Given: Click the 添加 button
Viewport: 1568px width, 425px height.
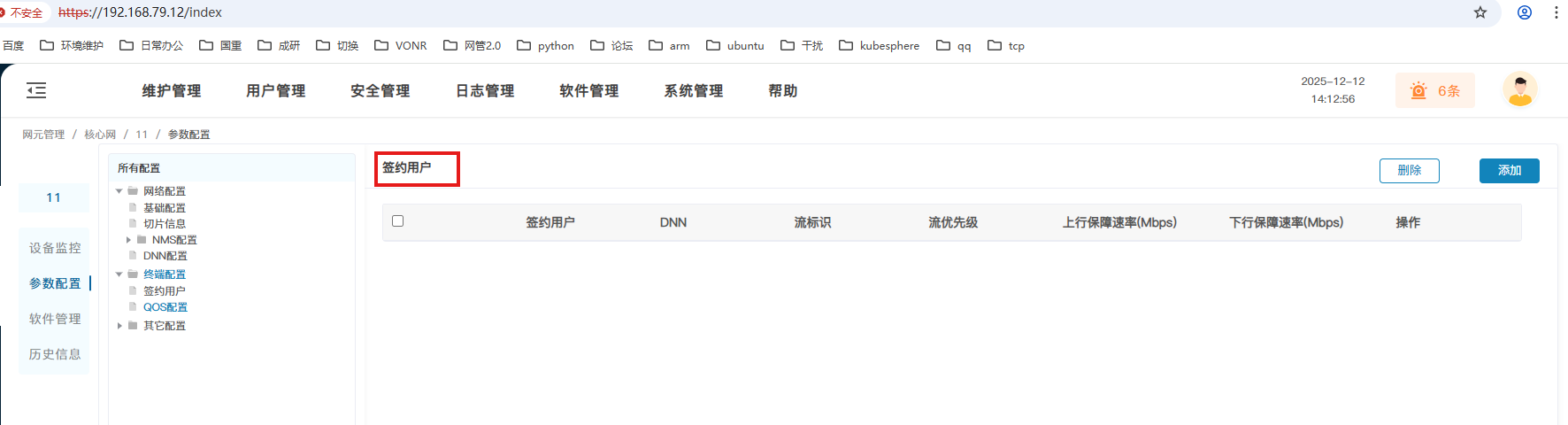Looking at the screenshot, I should coord(1509,171).
